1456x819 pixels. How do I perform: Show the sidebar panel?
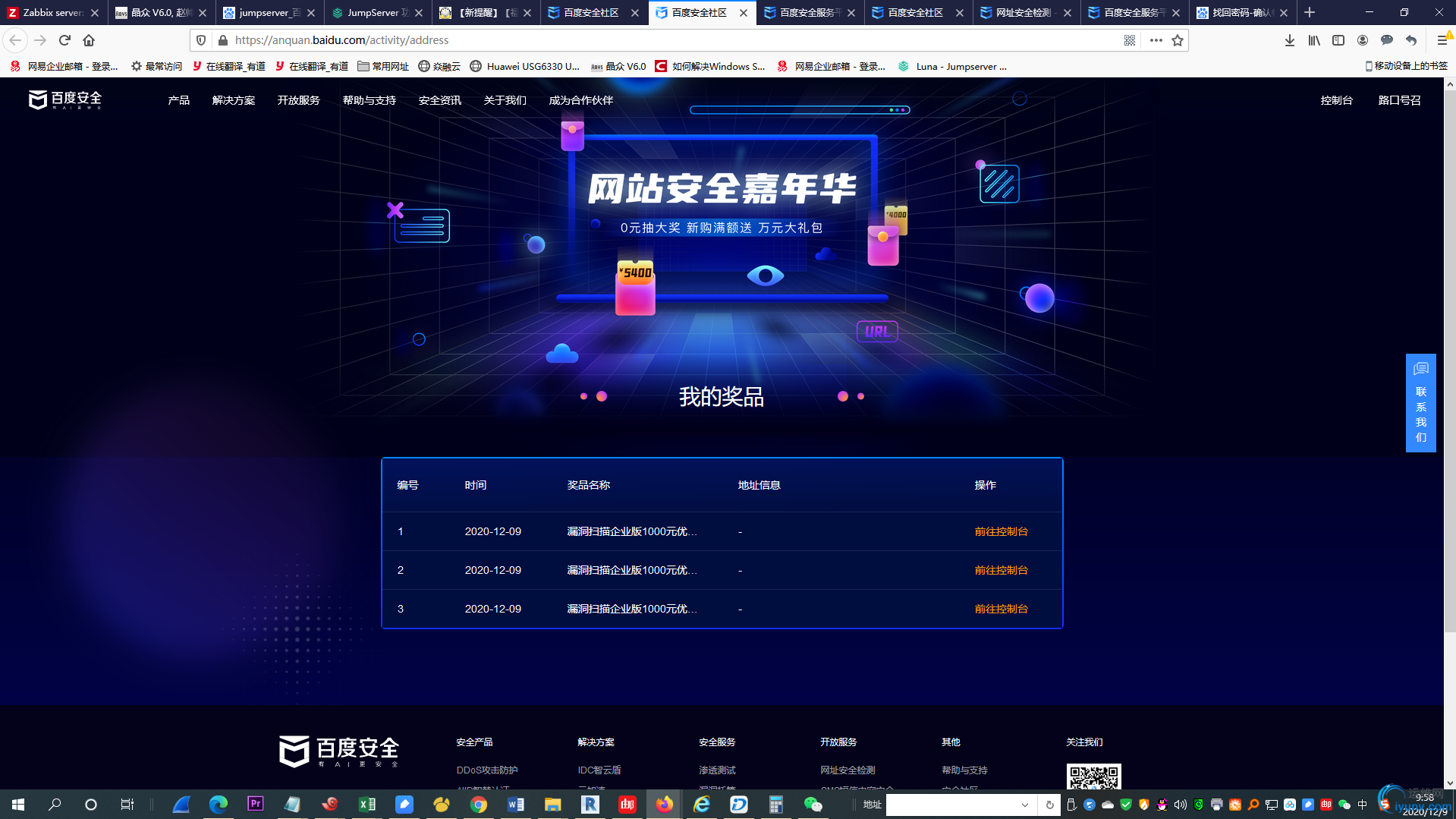[1338, 40]
